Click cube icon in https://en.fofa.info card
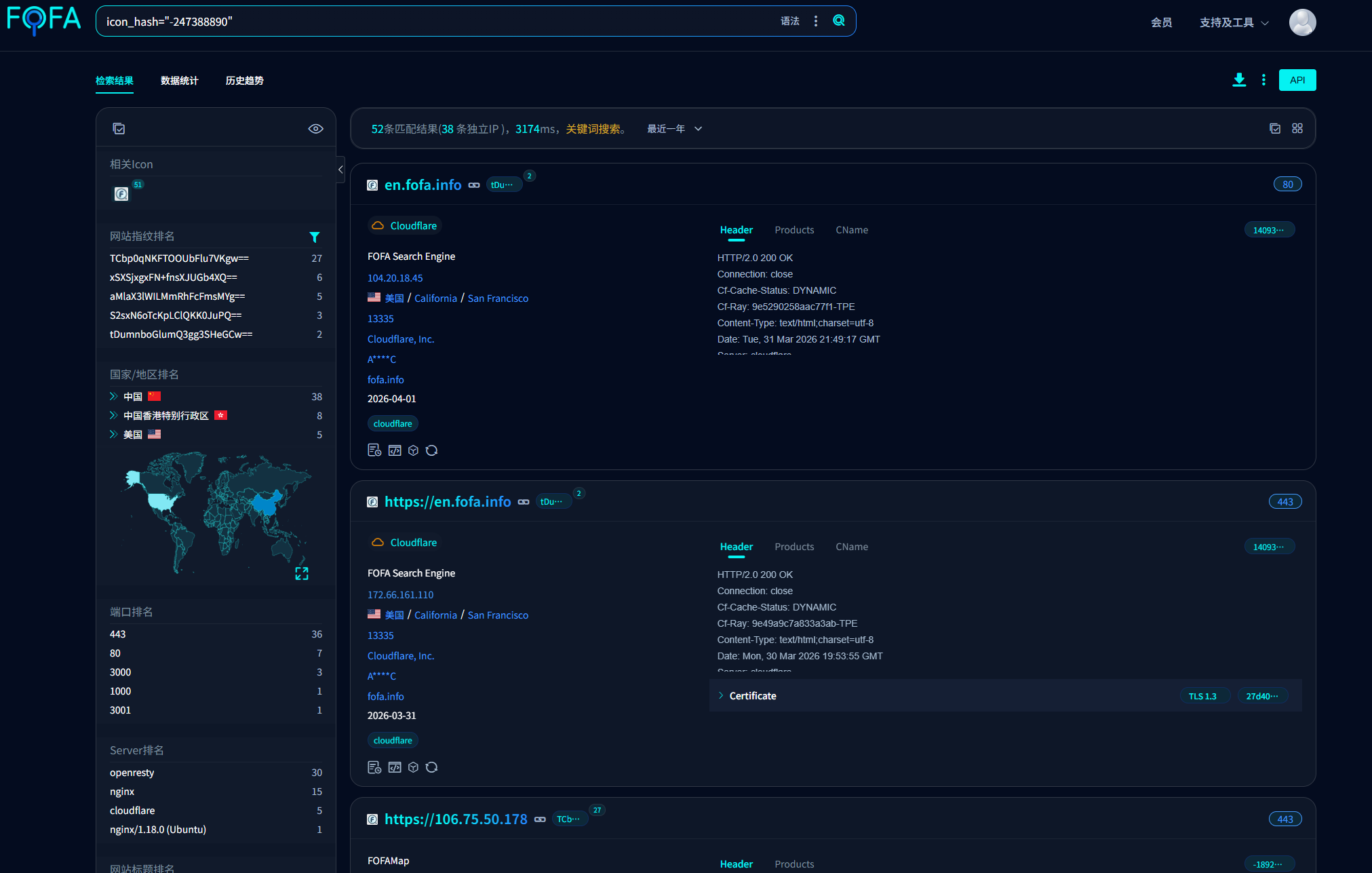Screen dimensions: 1372x873 point(413,767)
